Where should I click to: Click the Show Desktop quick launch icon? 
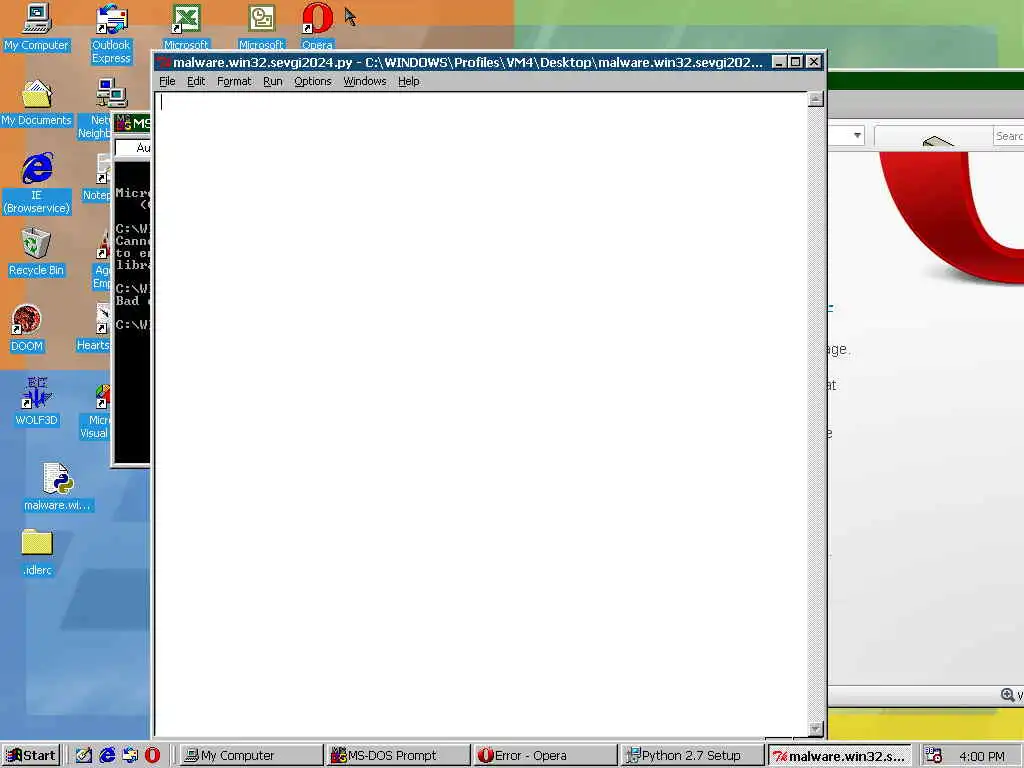pos(84,756)
